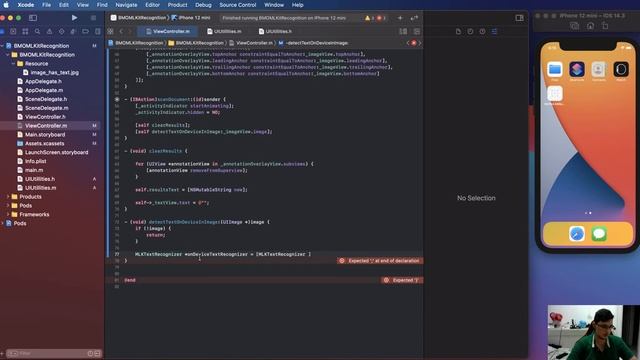Collapse the Resource folder
This screenshot has width=640, height=360.
point(13,64)
